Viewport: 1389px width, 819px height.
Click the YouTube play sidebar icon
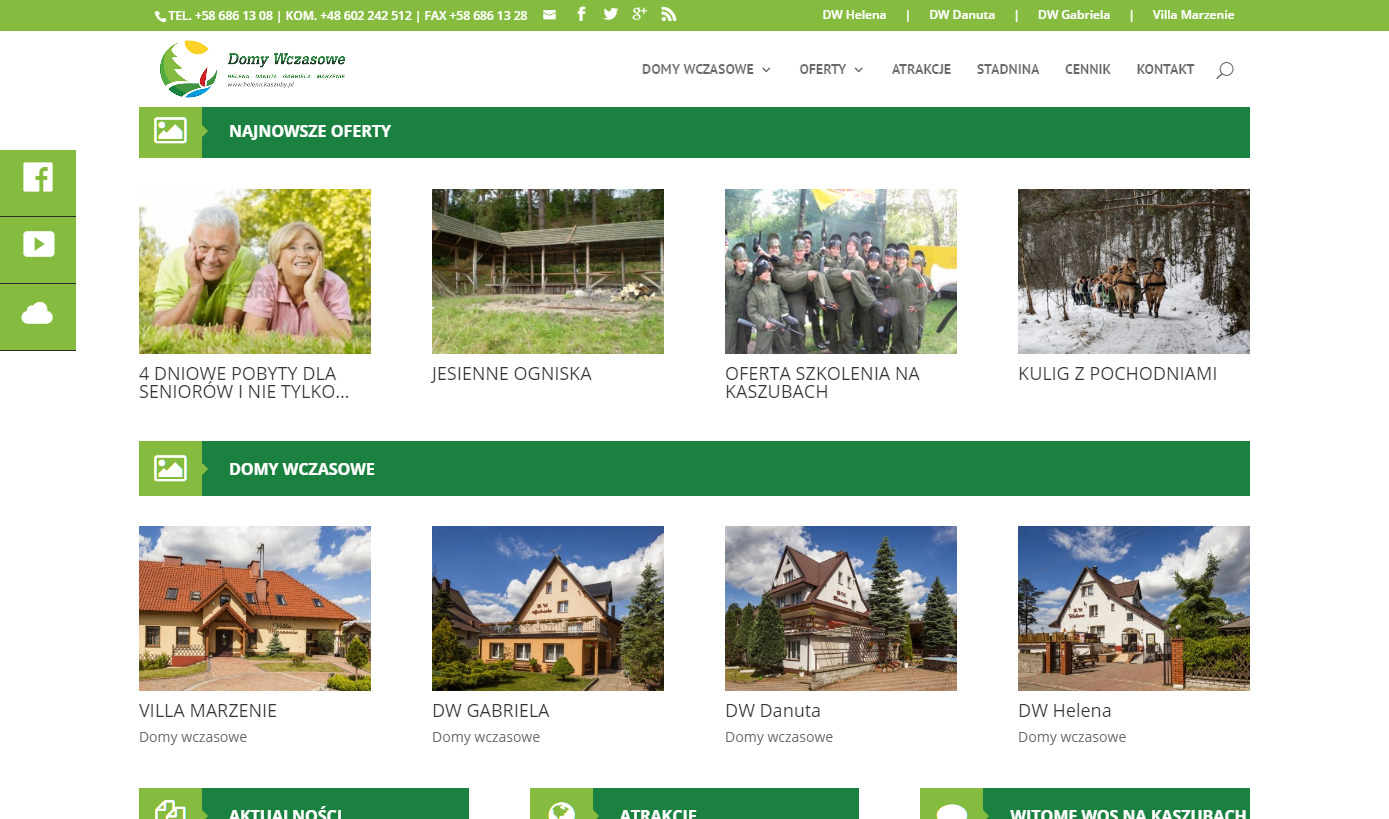click(38, 245)
